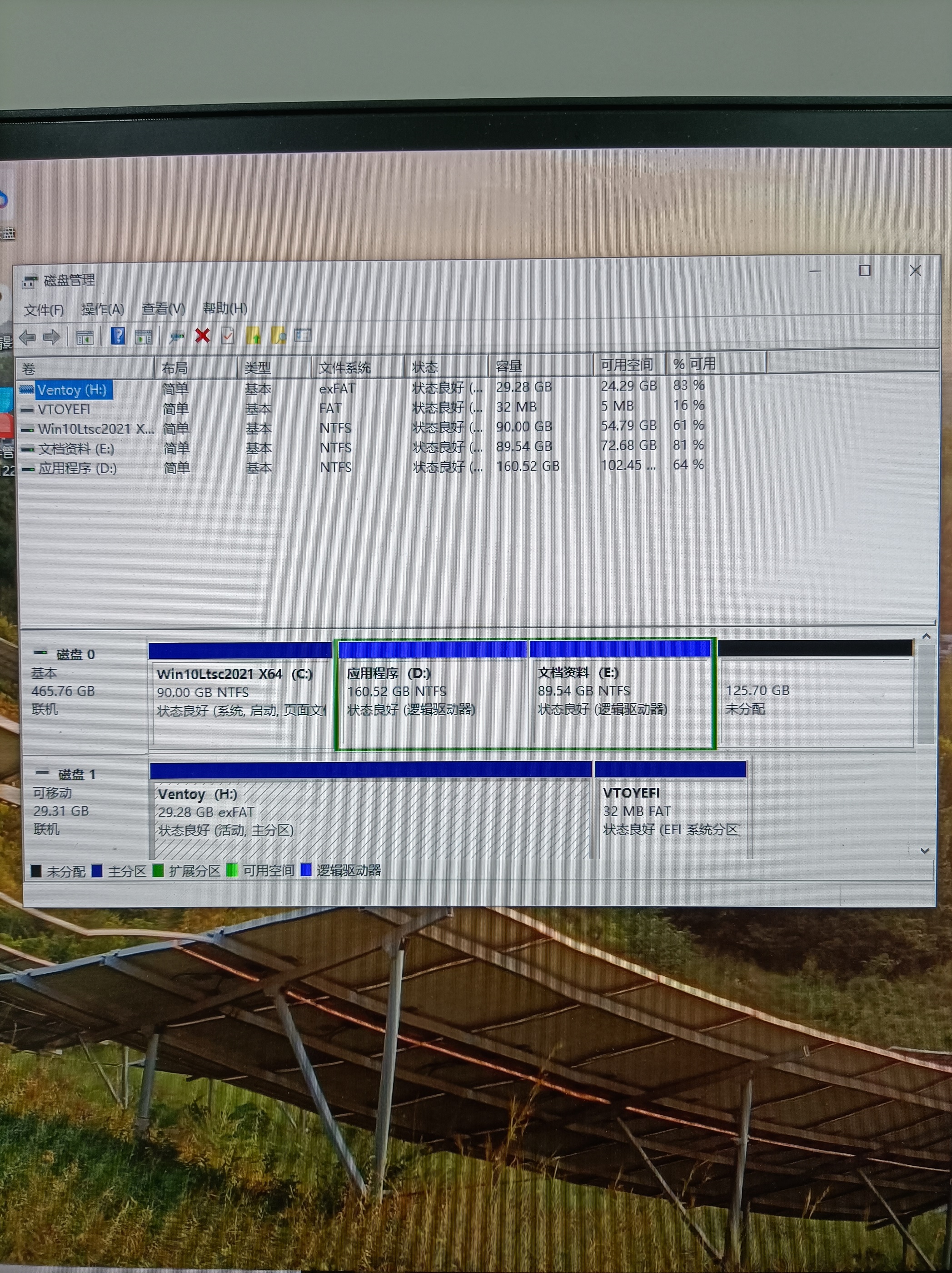Open the 帮助(H) menu
Viewport: 952px width, 1273px height.
click(x=225, y=308)
